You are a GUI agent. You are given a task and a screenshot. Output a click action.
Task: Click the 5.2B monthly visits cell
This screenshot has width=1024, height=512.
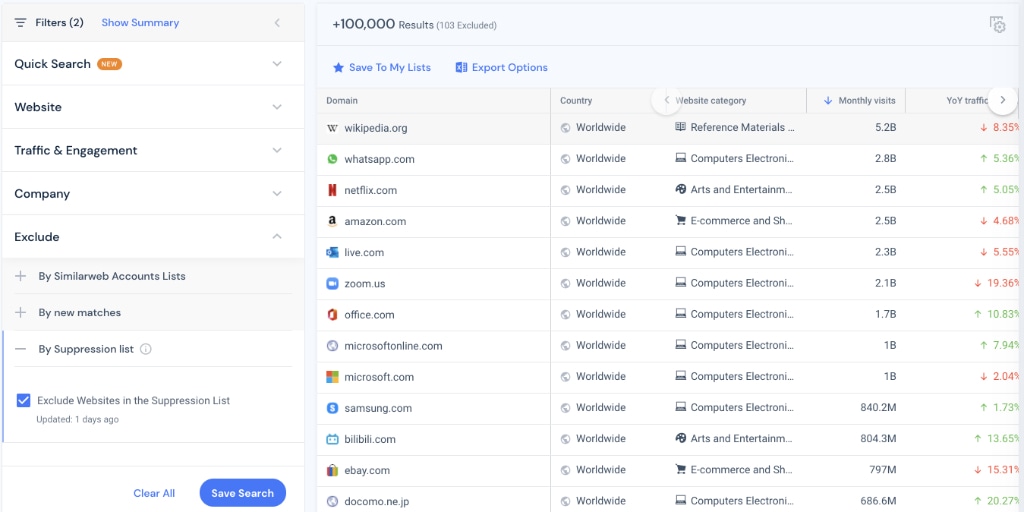(x=886, y=127)
